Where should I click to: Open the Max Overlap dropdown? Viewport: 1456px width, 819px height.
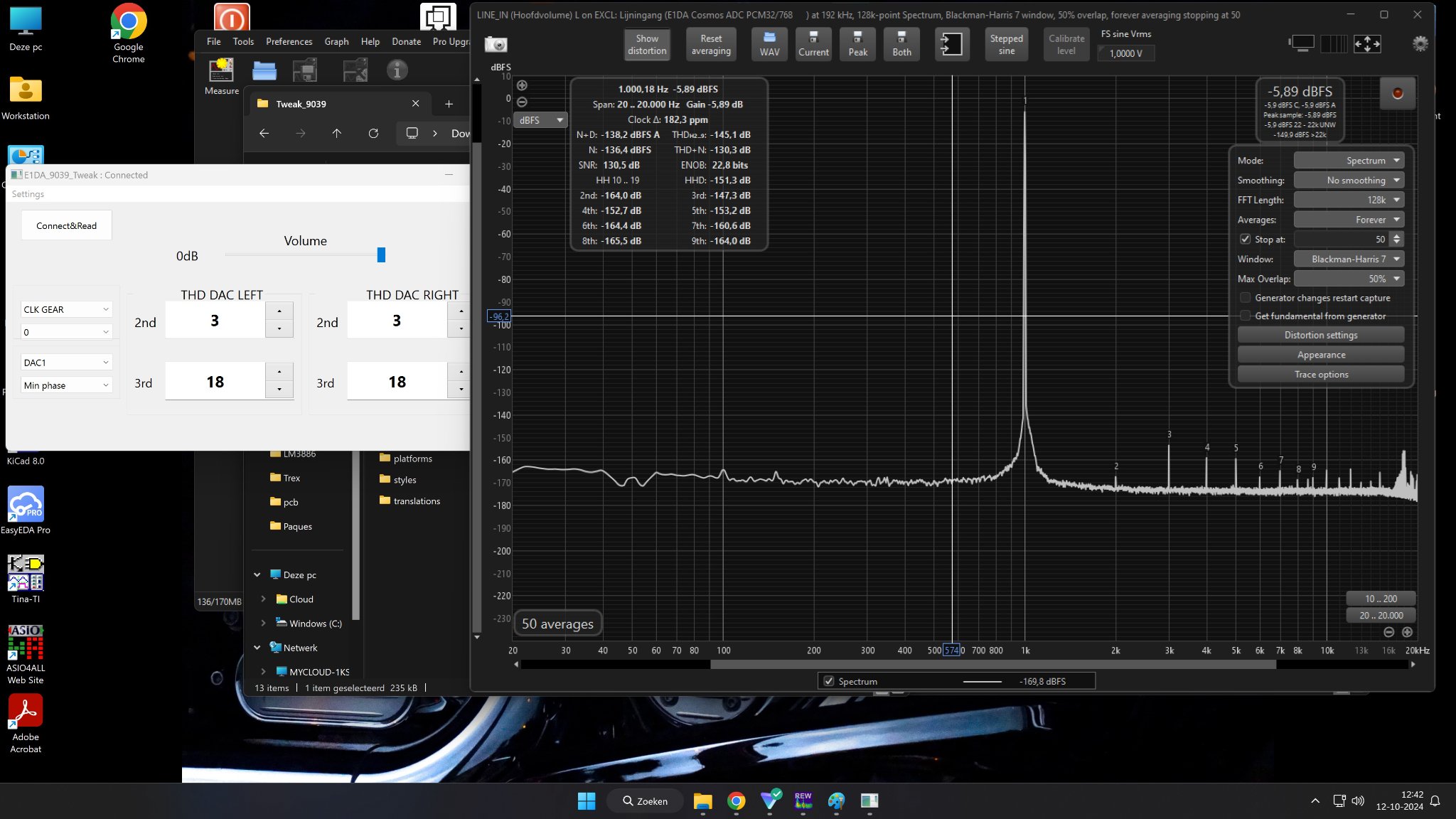[1349, 279]
